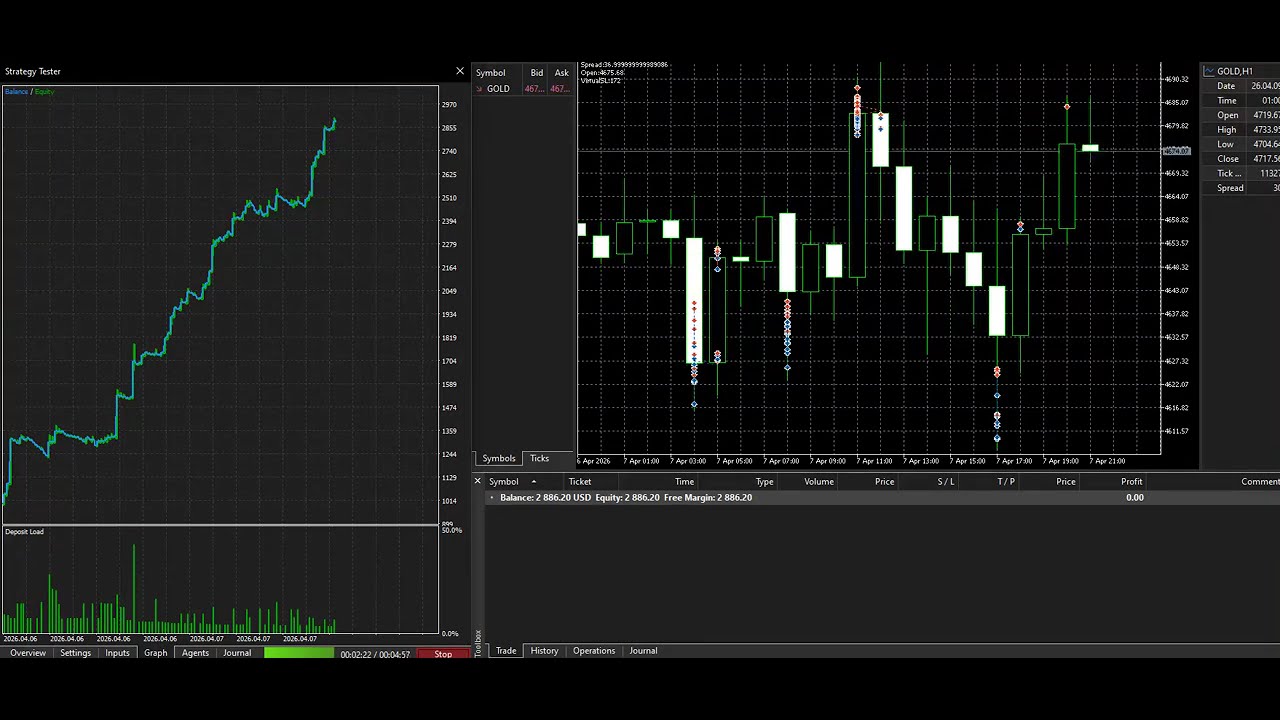Viewport: 1280px width, 720px height.
Task: Click the Strategy Tester panel title
Action: (x=33, y=71)
